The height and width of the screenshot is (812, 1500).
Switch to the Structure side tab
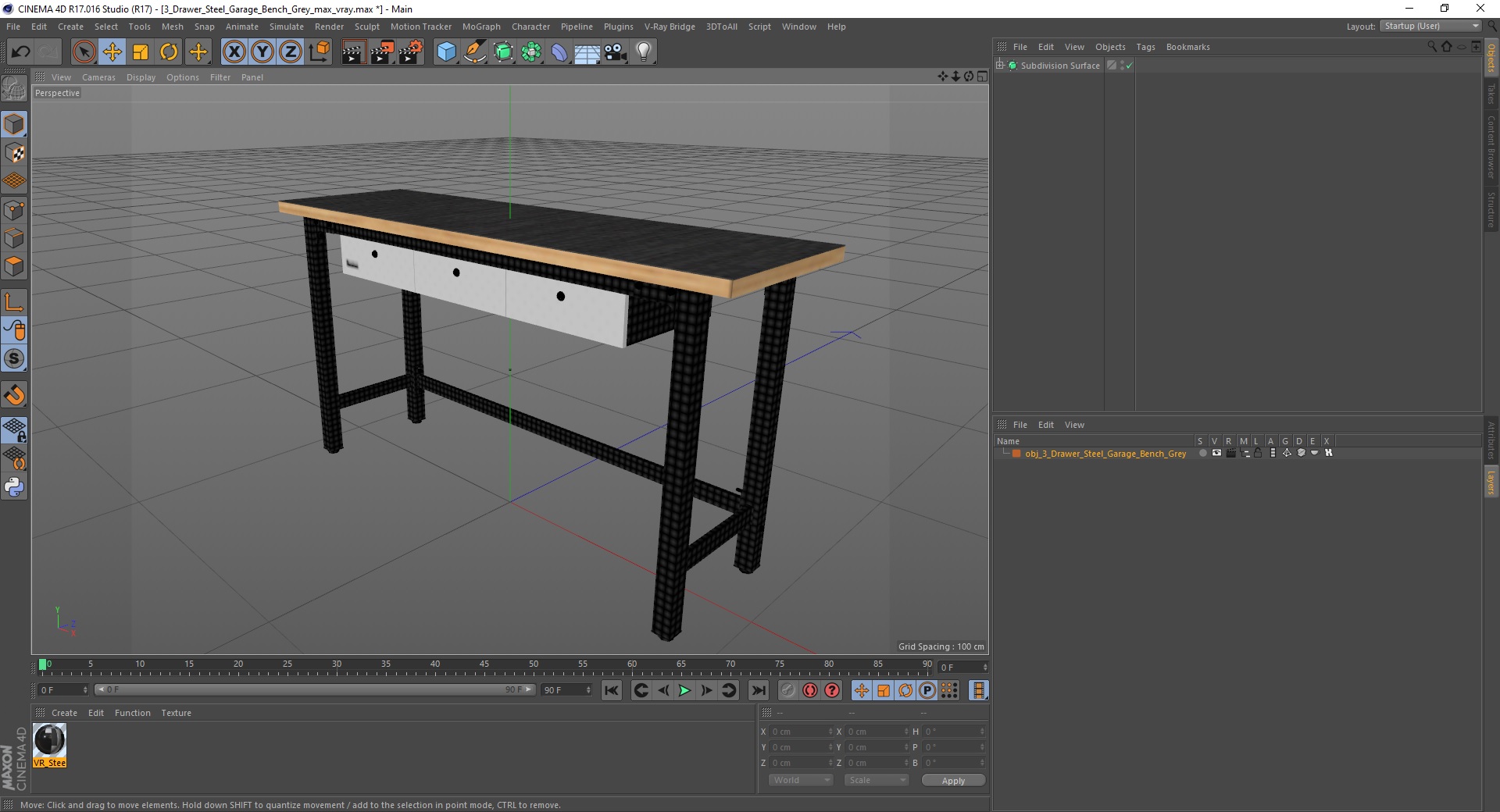(x=1491, y=209)
